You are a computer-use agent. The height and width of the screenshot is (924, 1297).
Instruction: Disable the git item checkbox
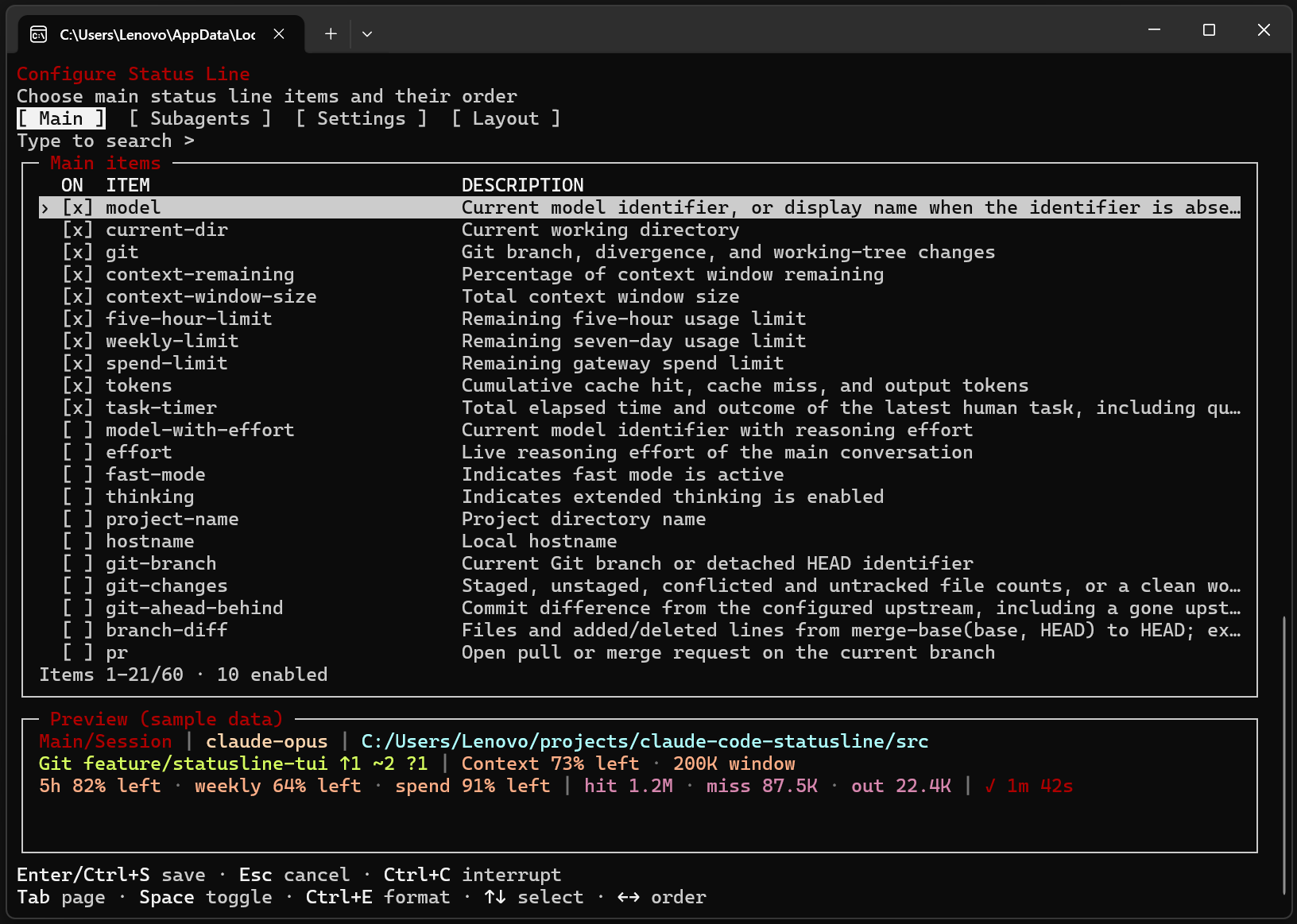(x=78, y=252)
